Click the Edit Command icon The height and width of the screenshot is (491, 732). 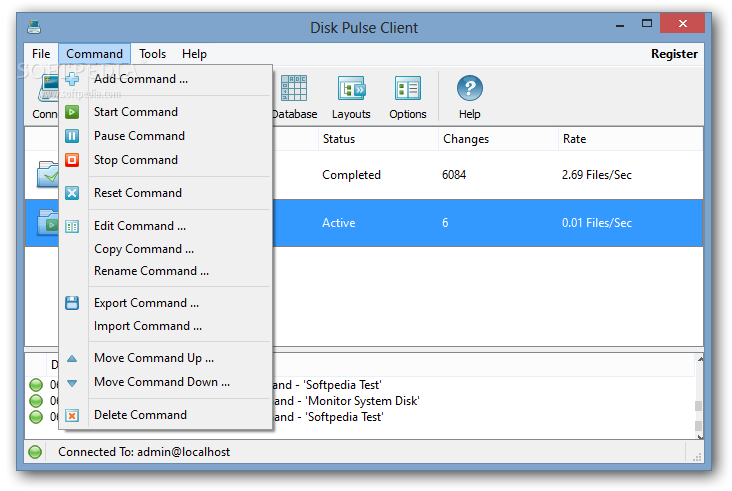tap(72, 226)
